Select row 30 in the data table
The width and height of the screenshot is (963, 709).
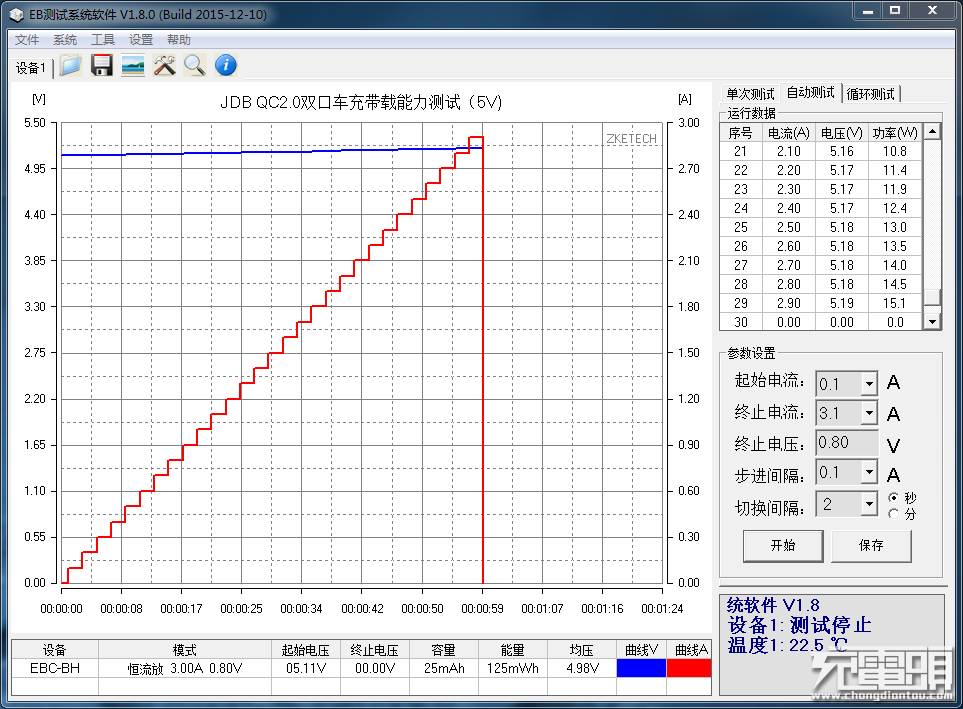click(x=821, y=322)
